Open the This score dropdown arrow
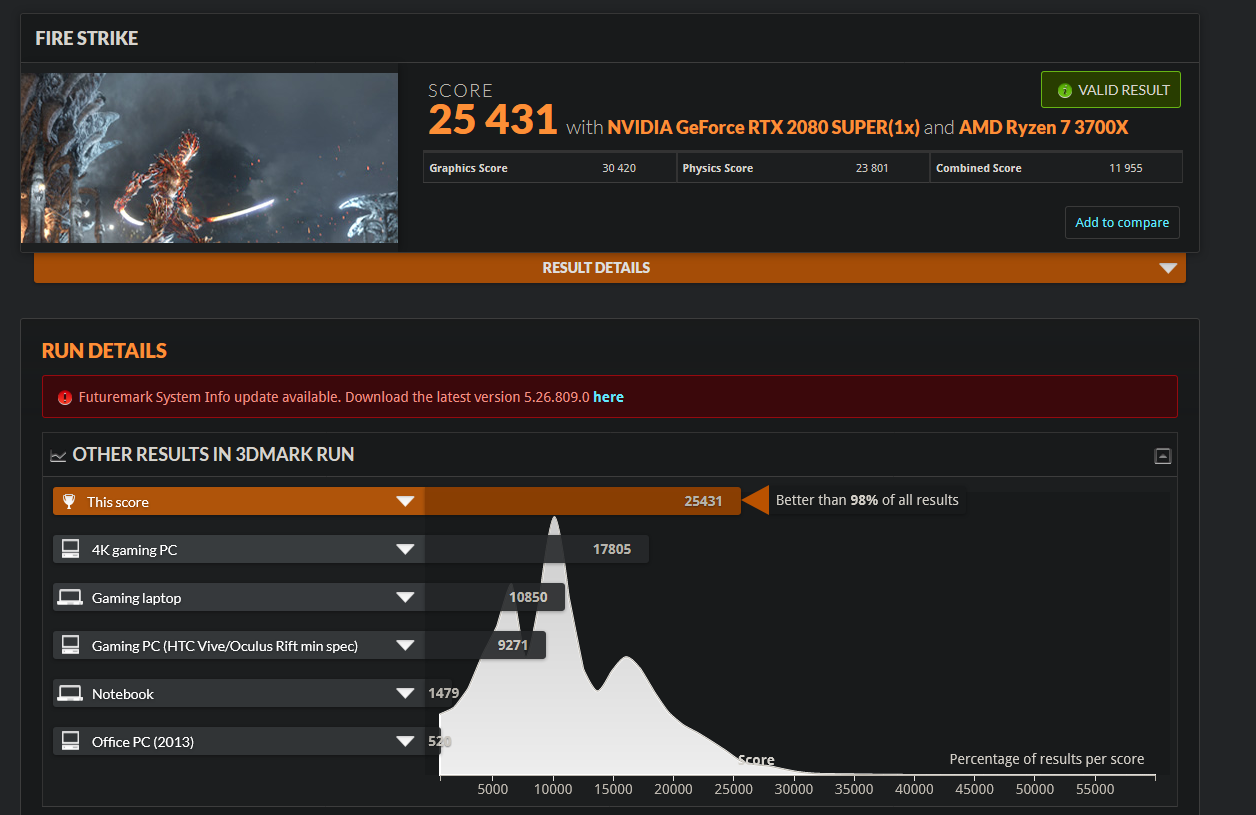This screenshot has width=1256, height=815. coord(405,502)
